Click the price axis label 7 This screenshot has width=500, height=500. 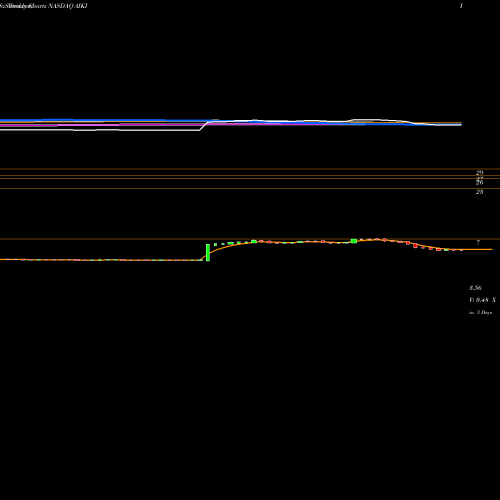point(478,242)
